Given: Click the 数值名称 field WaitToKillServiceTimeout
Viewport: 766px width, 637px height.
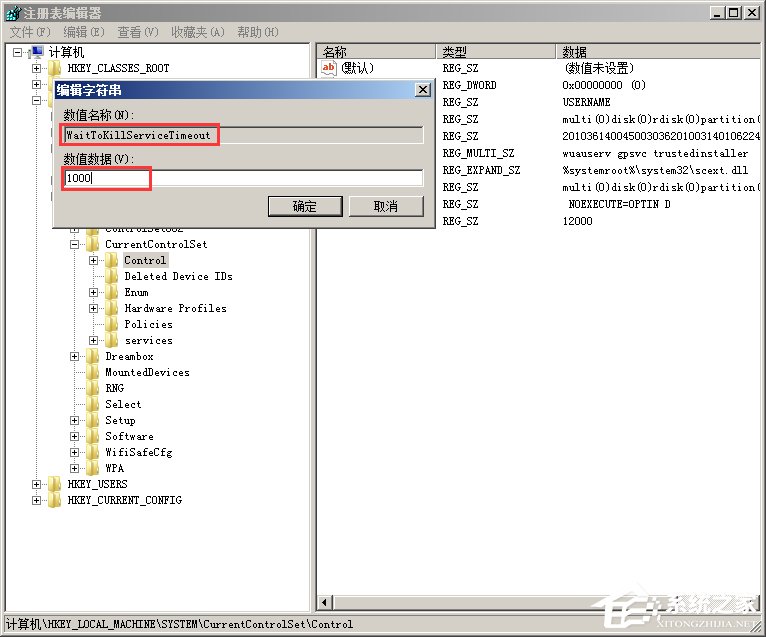Looking at the screenshot, I should [x=243, y=135].
